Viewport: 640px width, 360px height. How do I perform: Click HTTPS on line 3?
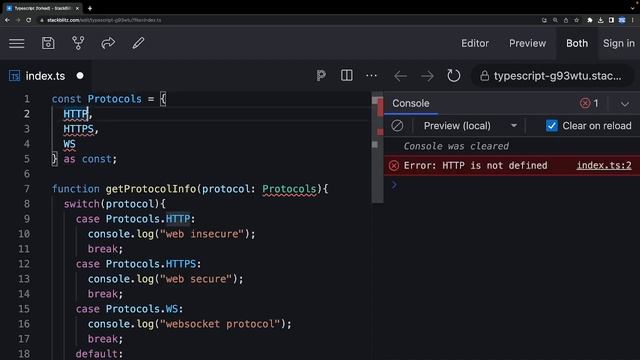click(78, 129)
